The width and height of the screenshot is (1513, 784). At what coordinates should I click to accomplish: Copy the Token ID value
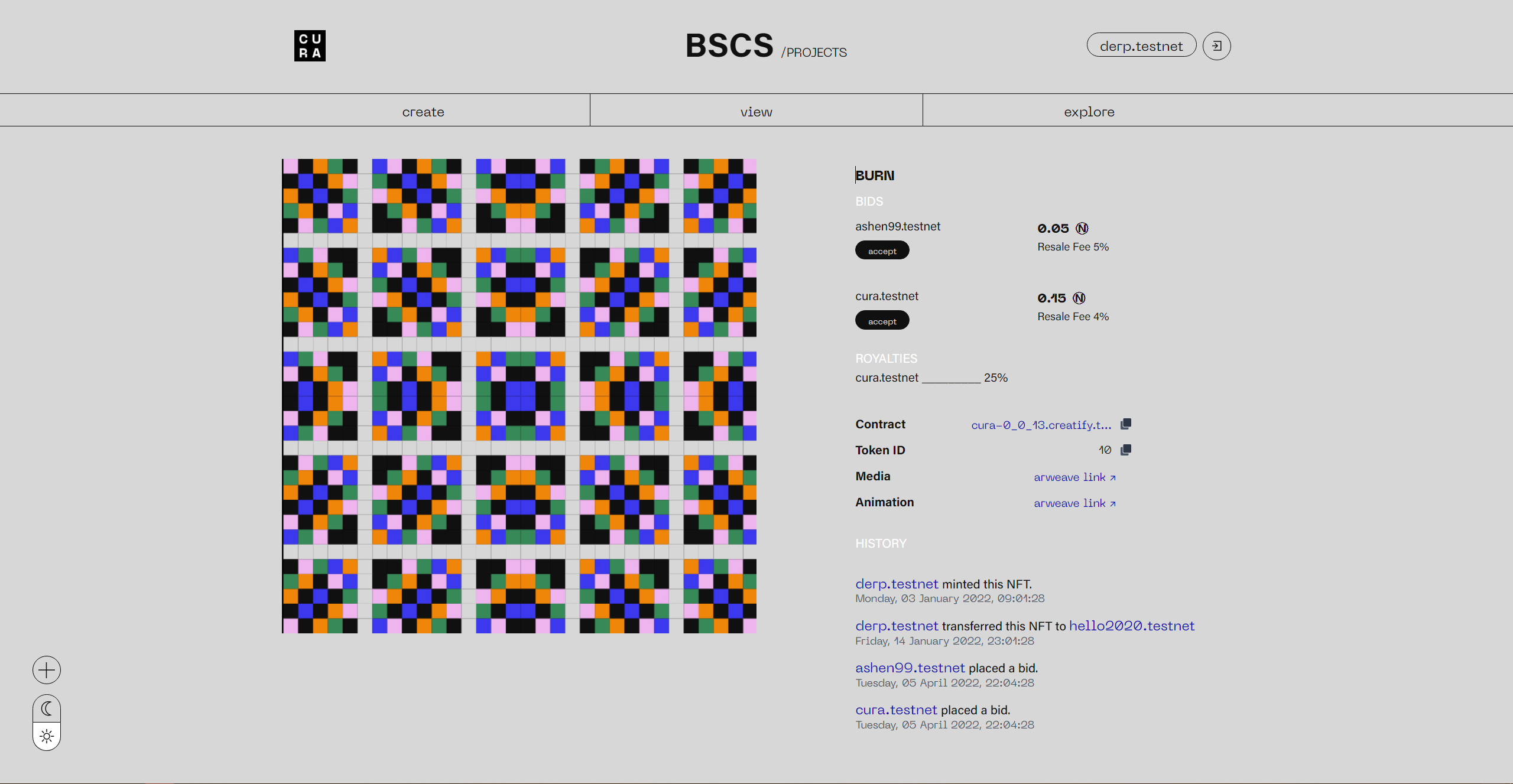point(1126,450)
